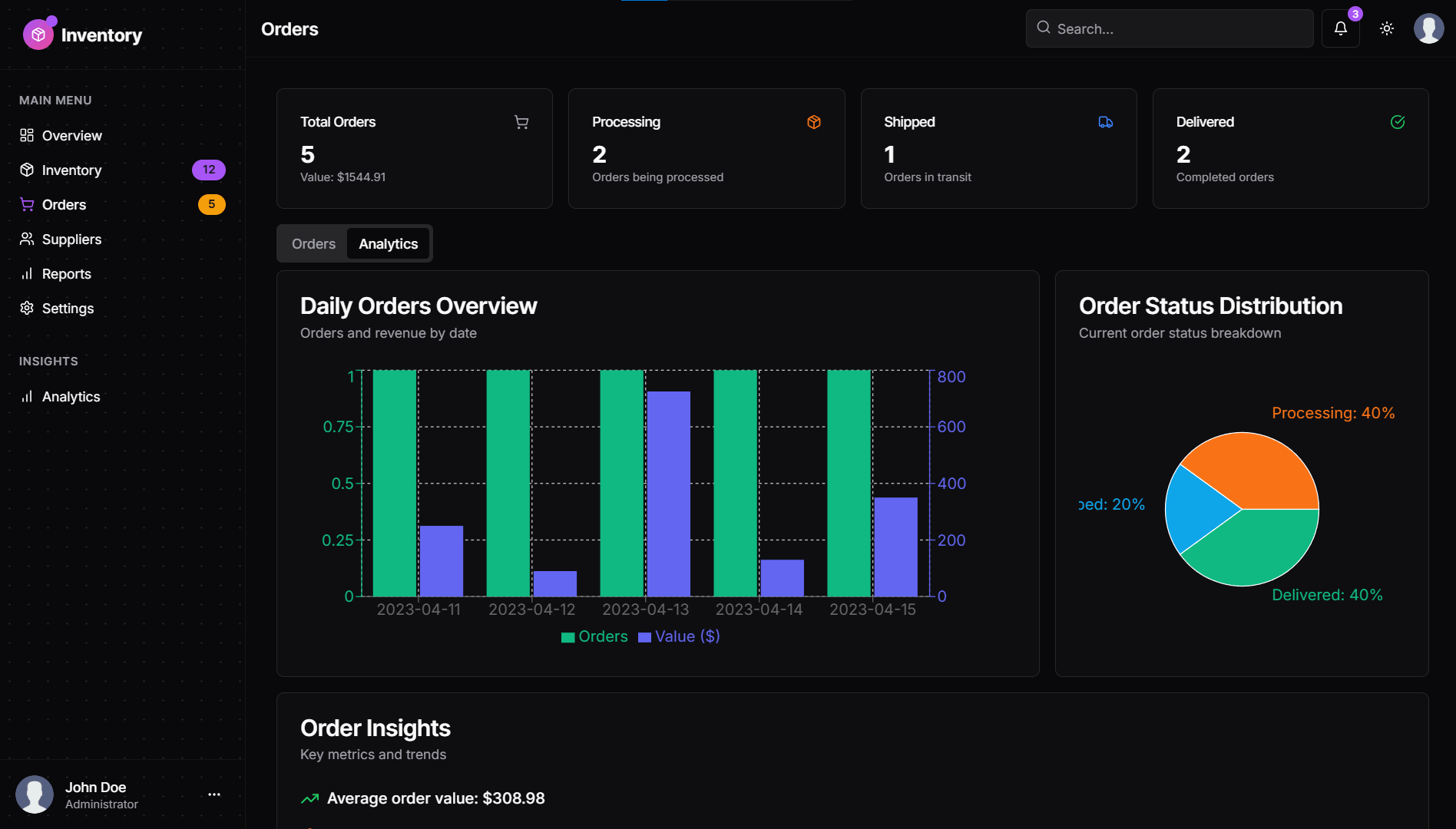This screenshot has width=1456, height=829.
Task: Open Suppliers from the sidebar icon
Action: (27, 239)
